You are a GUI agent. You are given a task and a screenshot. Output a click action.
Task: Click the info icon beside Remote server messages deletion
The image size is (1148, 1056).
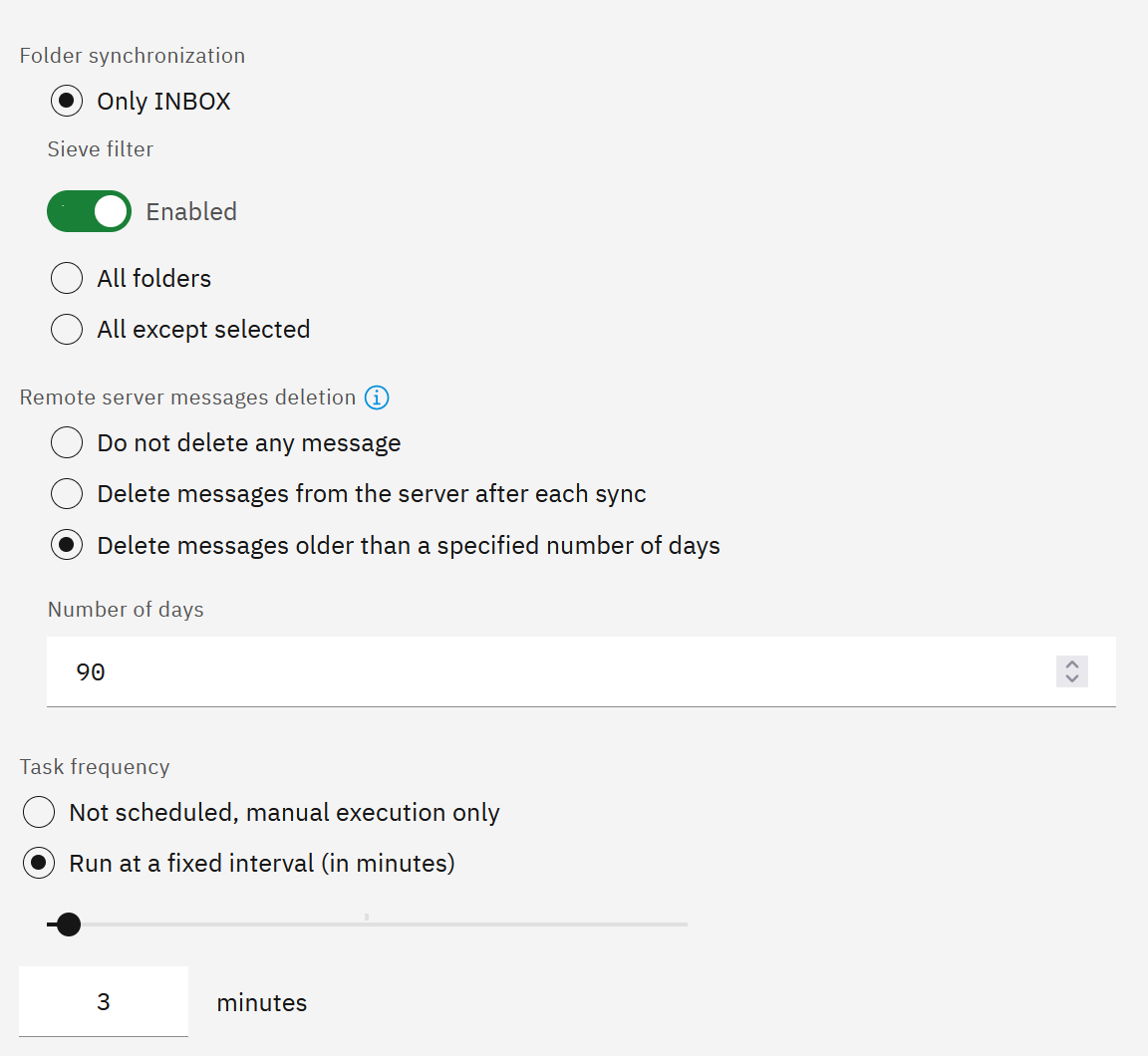click(377, 397)
